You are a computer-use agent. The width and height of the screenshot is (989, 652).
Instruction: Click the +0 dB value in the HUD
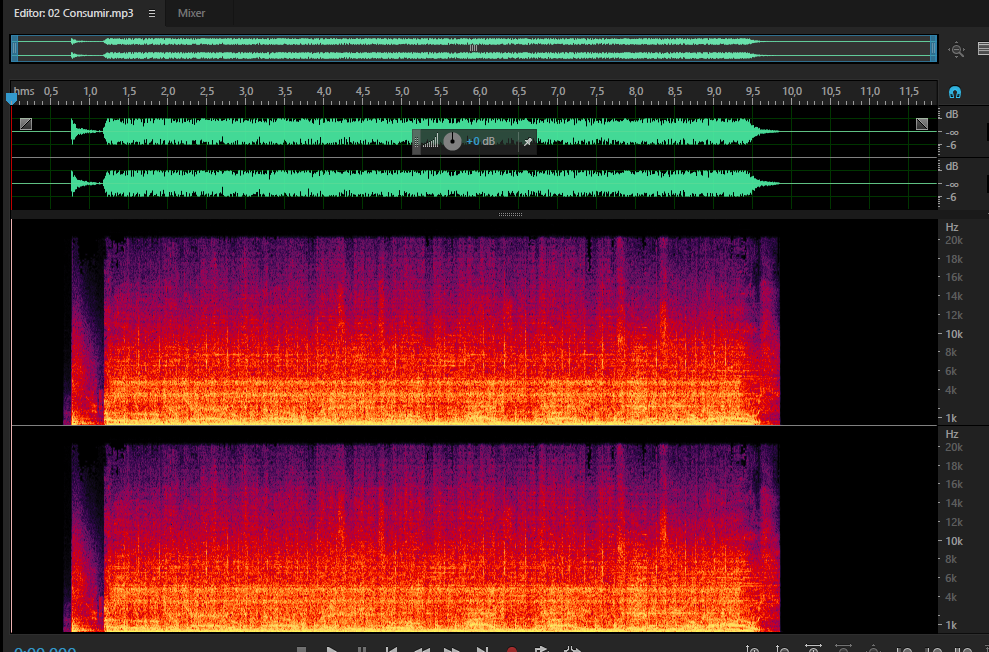coord(480,141)
